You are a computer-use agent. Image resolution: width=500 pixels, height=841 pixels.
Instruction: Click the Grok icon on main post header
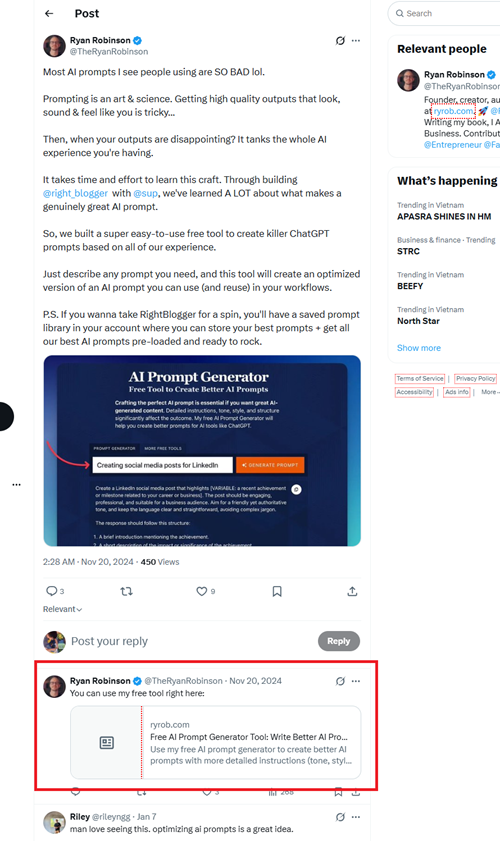[340, 41]
